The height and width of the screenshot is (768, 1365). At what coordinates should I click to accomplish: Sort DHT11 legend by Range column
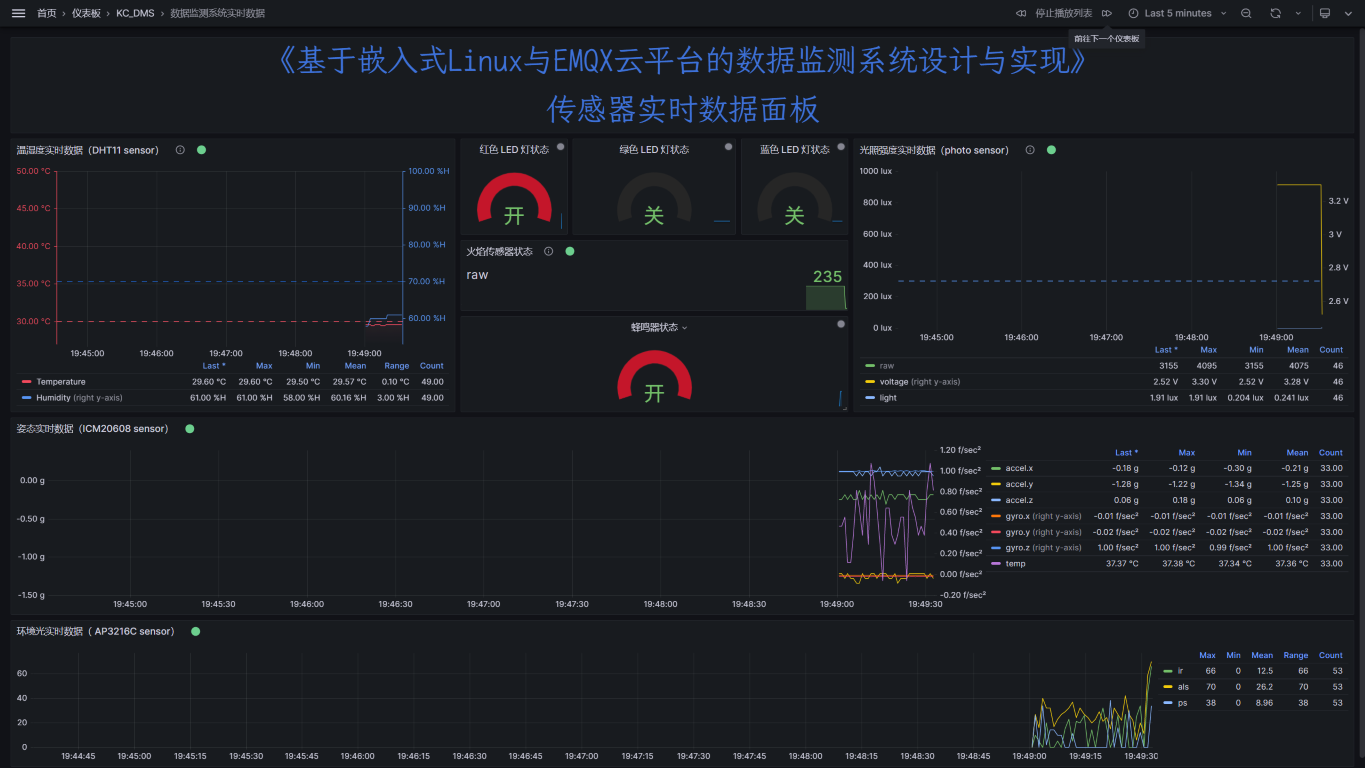click(x=397, y=366)
